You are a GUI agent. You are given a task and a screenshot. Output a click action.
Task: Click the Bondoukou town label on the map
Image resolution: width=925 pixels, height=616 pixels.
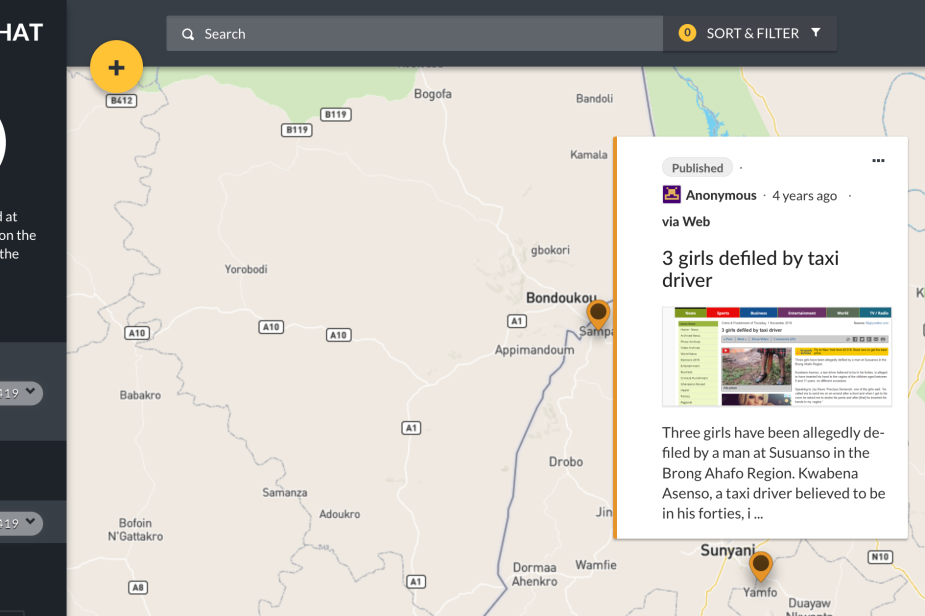tap(561, 298)
